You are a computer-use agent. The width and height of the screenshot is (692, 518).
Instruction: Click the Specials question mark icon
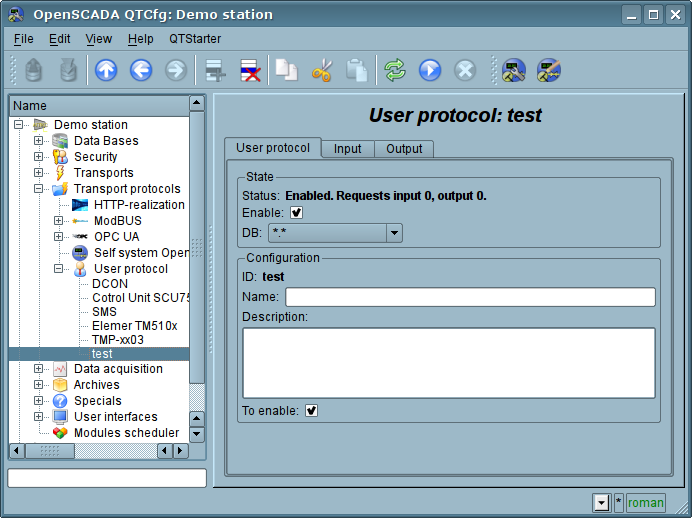pos(60,401)
